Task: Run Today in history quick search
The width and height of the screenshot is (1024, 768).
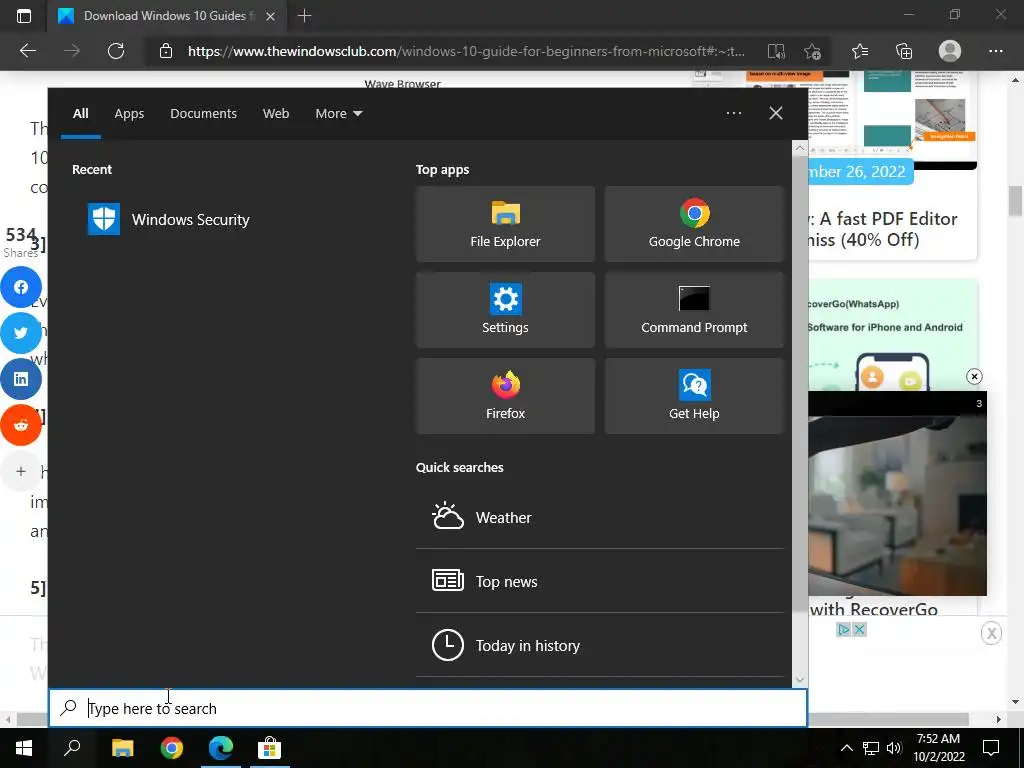Action: (600, 645)
